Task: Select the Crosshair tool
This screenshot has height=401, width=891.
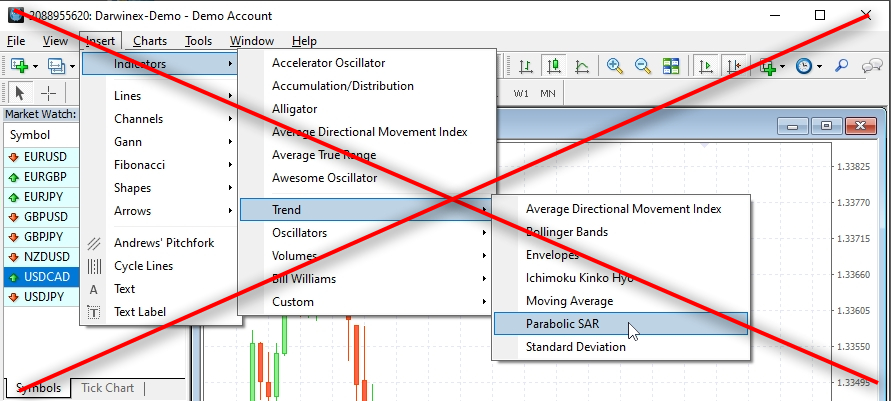Action: click(49, 93)
